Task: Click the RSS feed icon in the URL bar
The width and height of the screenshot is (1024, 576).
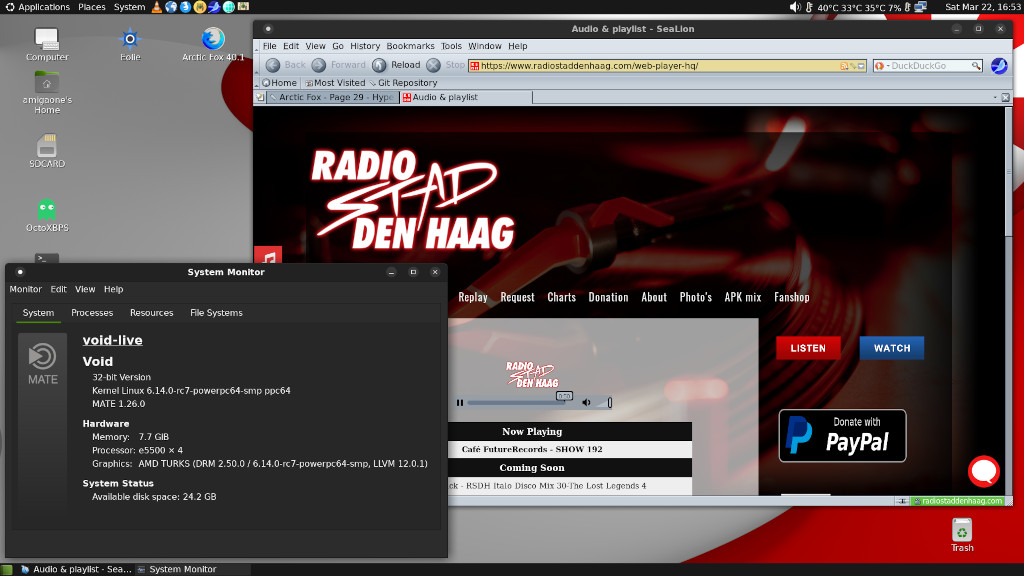Action: (844, 66)
